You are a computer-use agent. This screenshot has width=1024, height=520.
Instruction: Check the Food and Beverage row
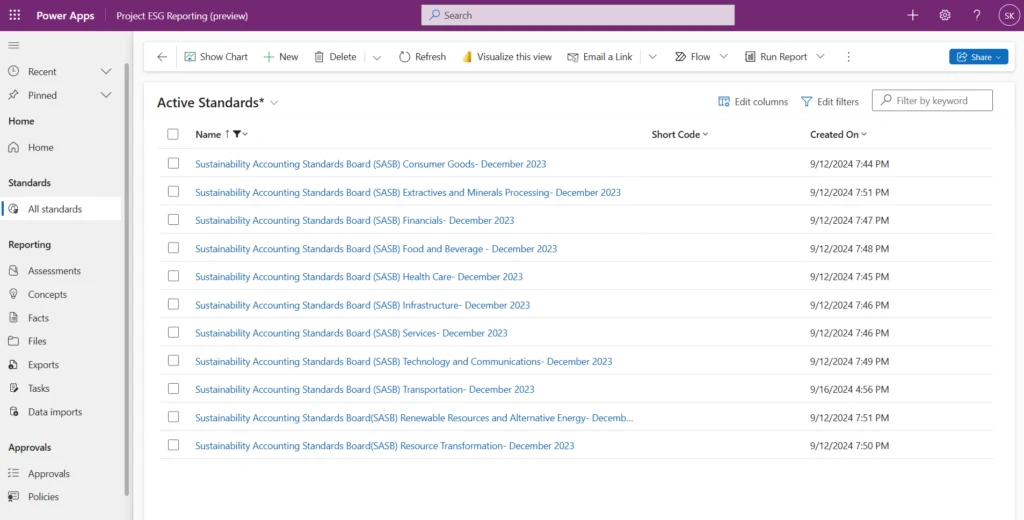[x=173, y=248]
